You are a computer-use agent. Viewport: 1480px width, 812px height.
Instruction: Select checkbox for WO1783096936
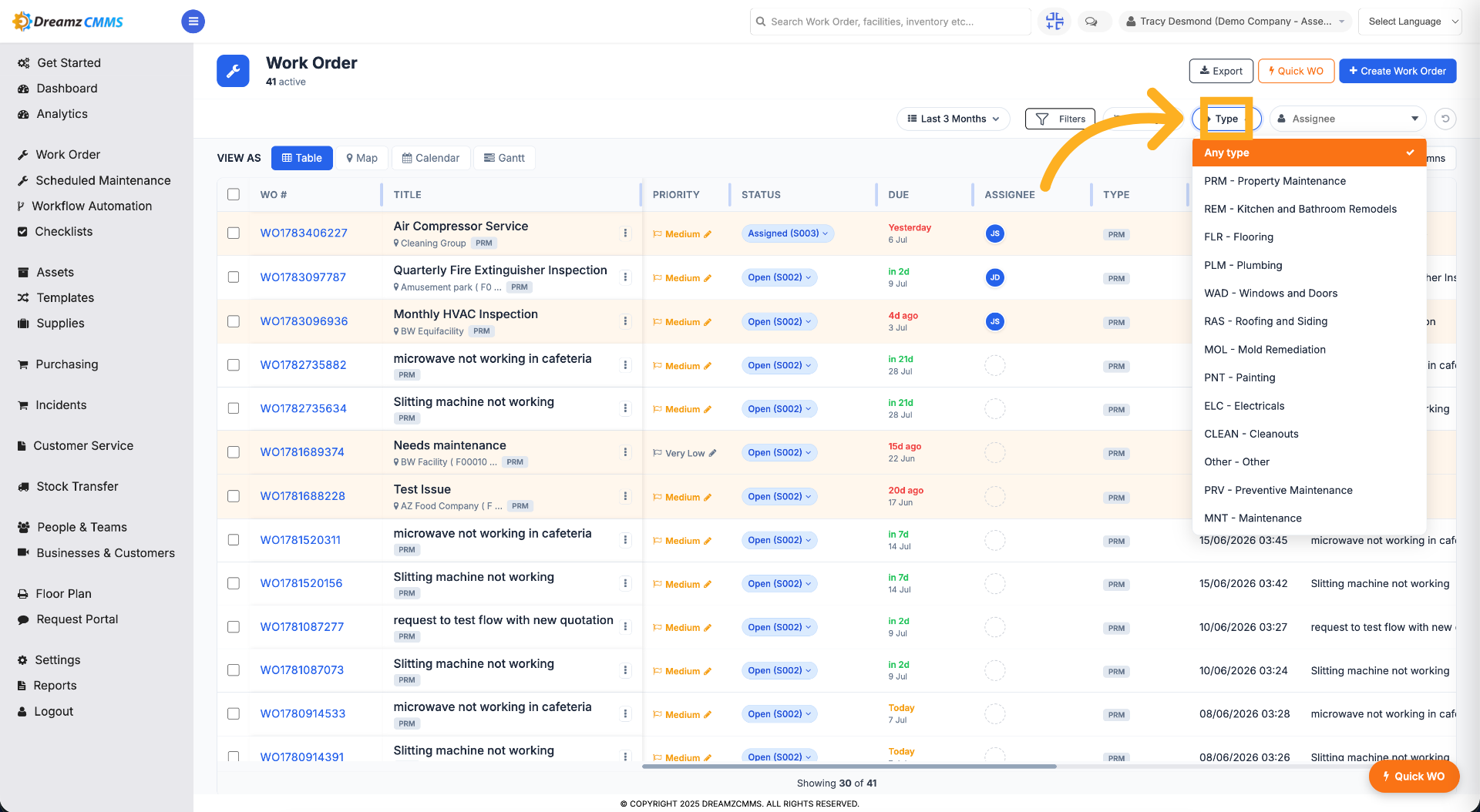[x=234, y=321]
